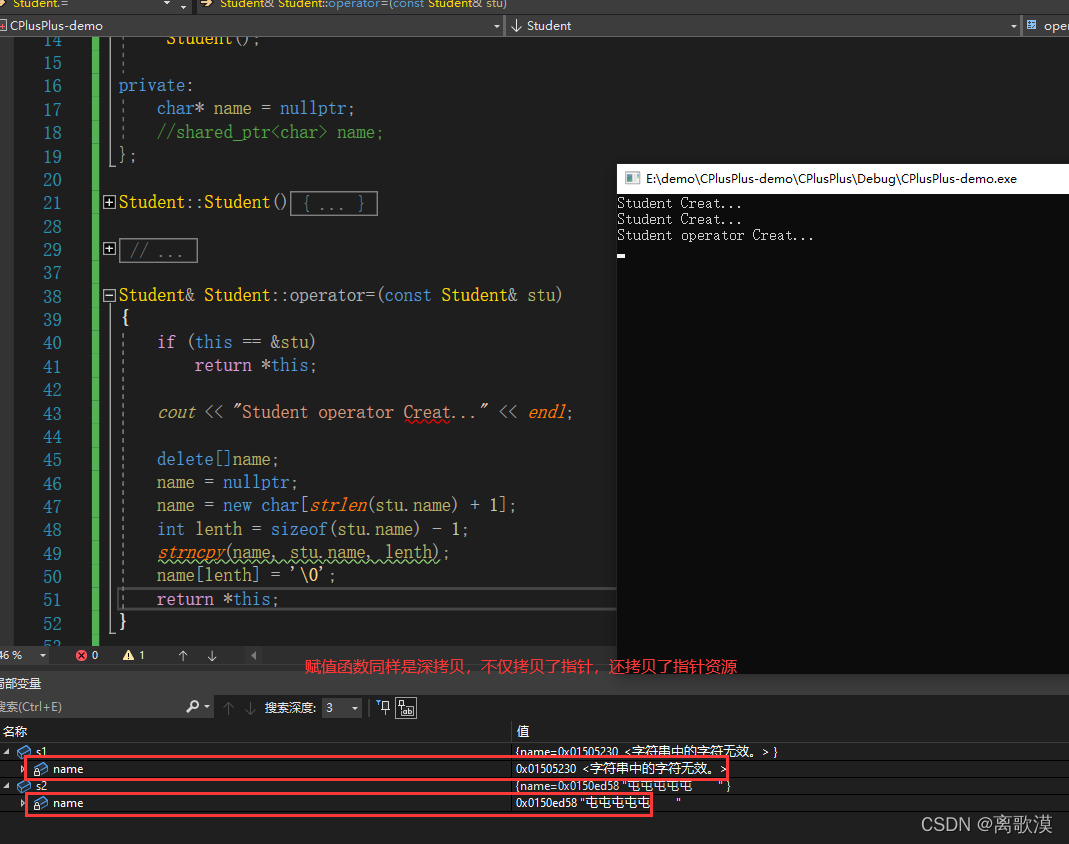Click the console window title path text
The height and width of the screenshot is (844, 1069).
831,179
